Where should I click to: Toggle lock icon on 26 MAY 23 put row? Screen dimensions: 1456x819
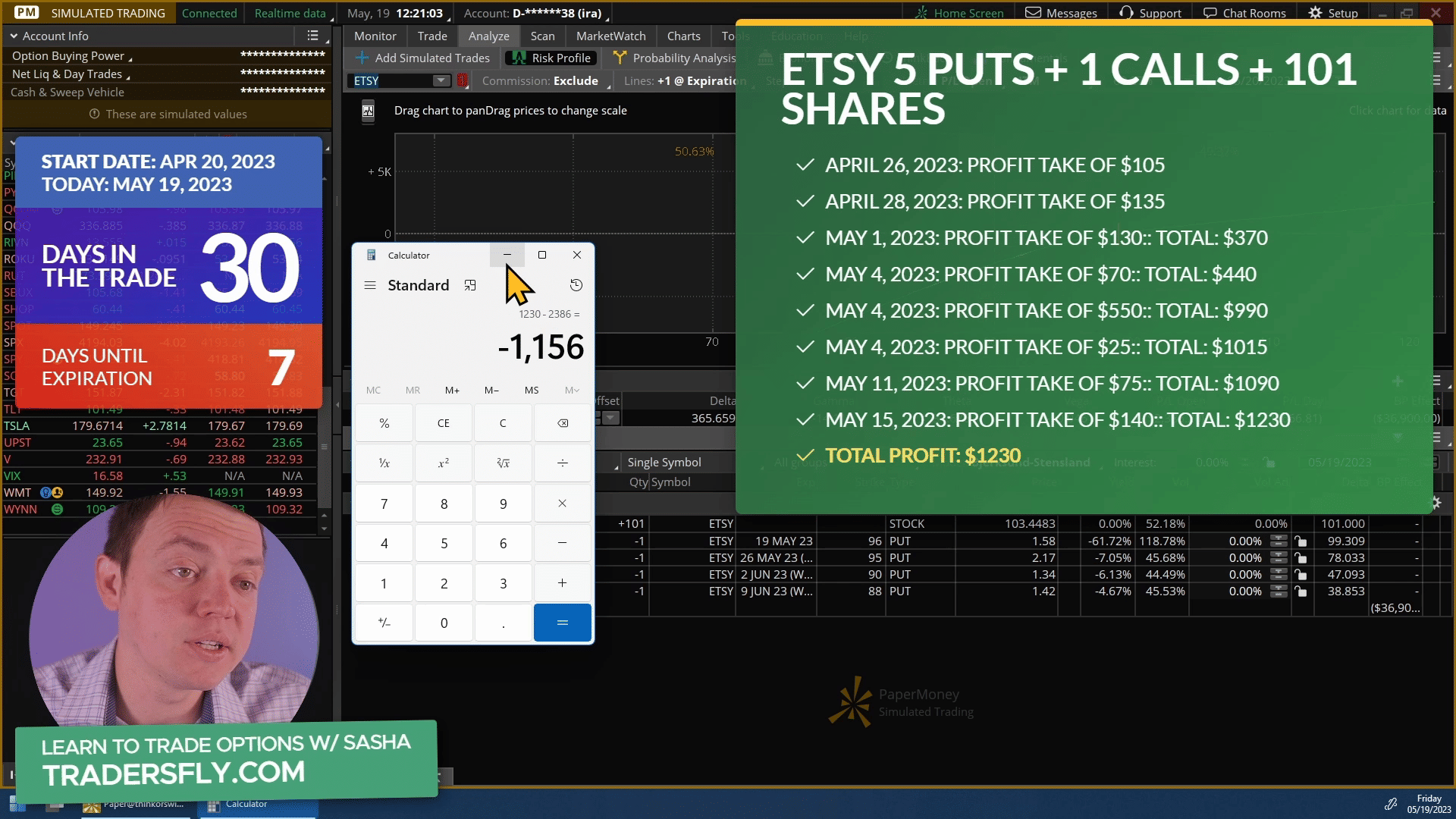point(1301,558)
